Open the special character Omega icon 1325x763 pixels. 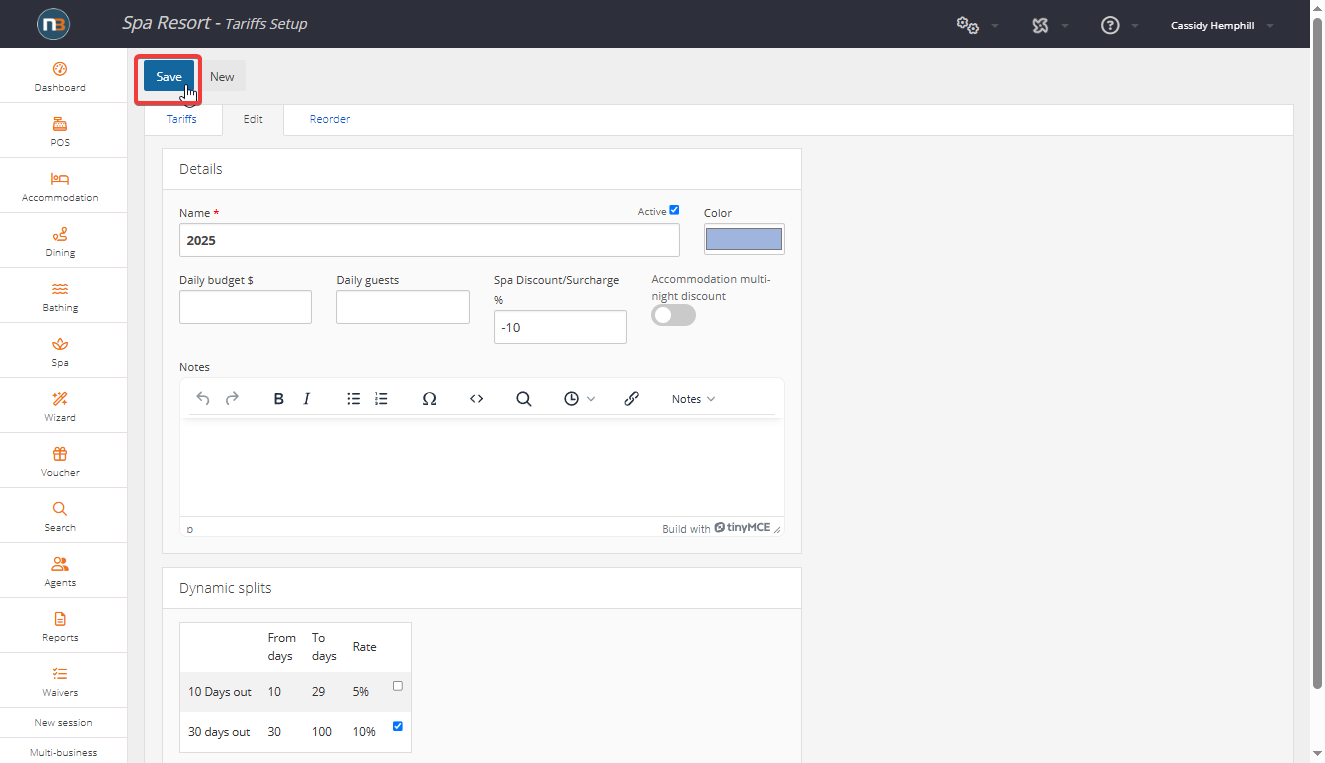pos(429,399)
